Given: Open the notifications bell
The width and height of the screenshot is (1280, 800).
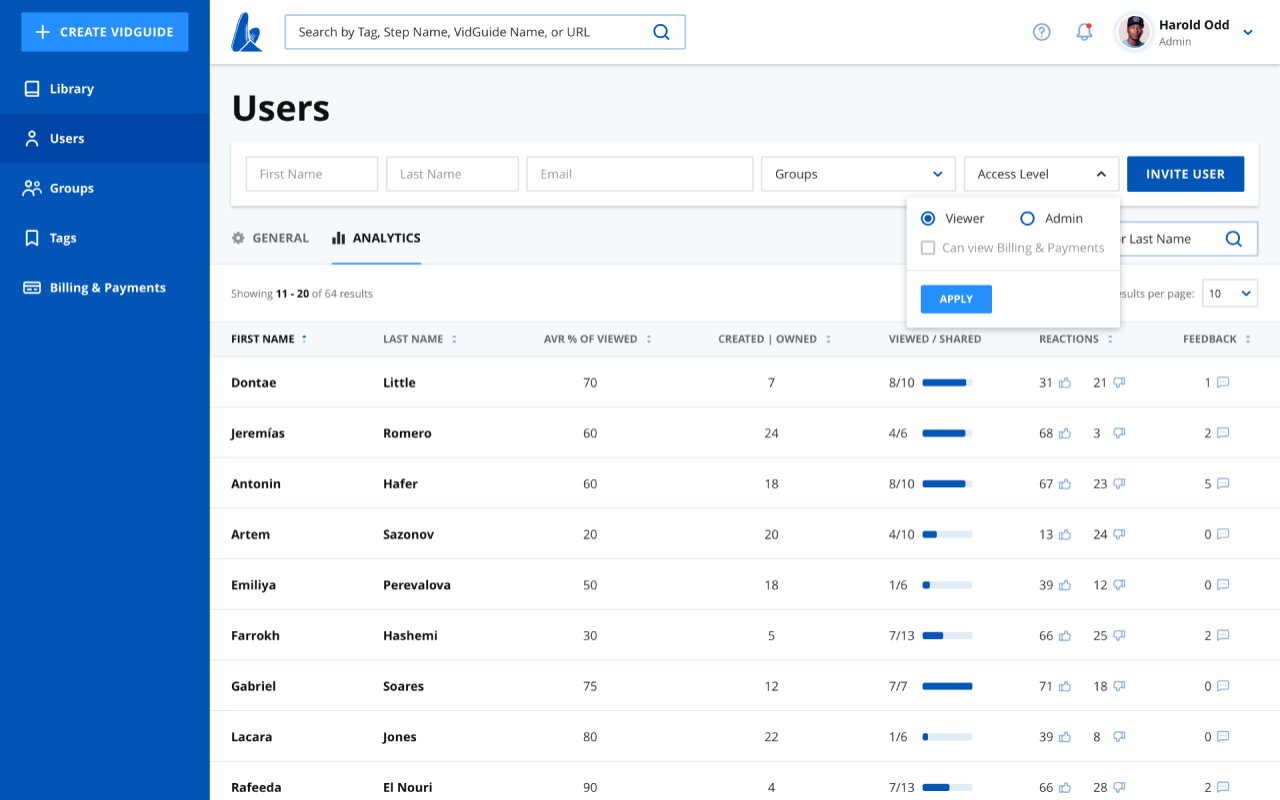Looking at the screenshot, I should (1084, 32).
